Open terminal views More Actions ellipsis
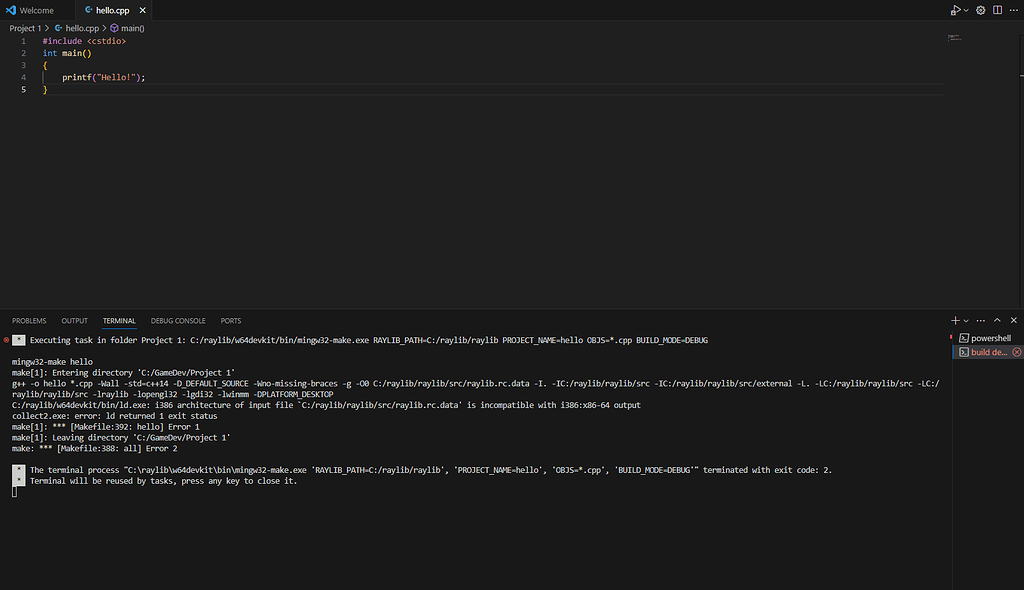The width and height of the screenshot is (1024, 590). (x=980, y=320)
